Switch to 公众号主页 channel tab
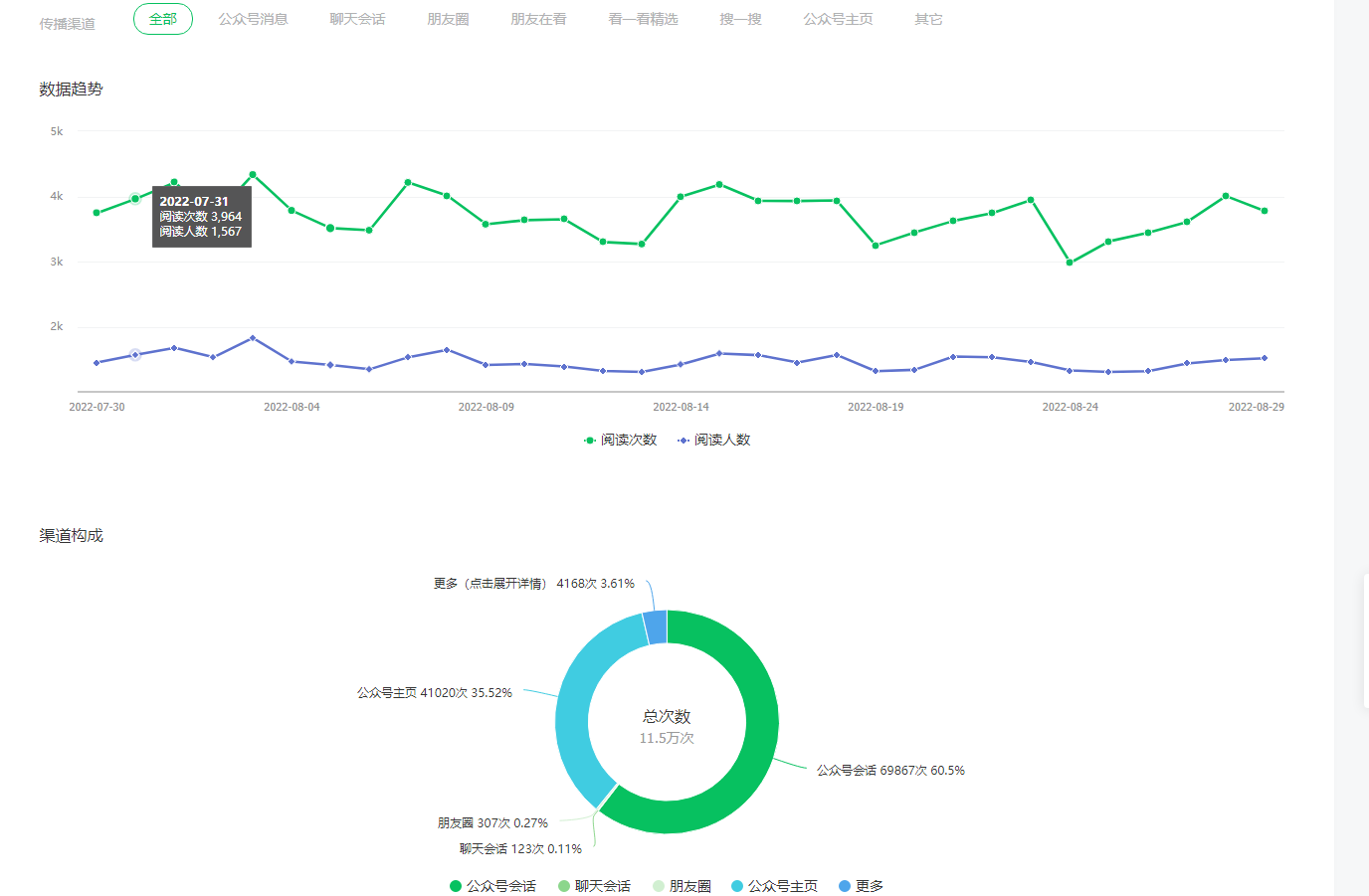Image resolution: width=1369 pixels, height=896 pixels. (838, 19)
